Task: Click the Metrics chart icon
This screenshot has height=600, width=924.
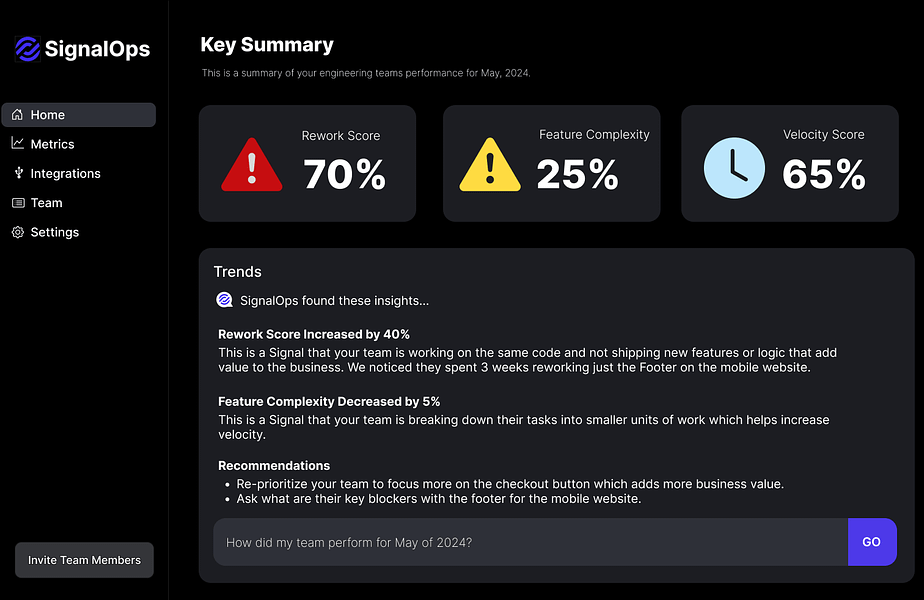Action: tap(17, 144)
